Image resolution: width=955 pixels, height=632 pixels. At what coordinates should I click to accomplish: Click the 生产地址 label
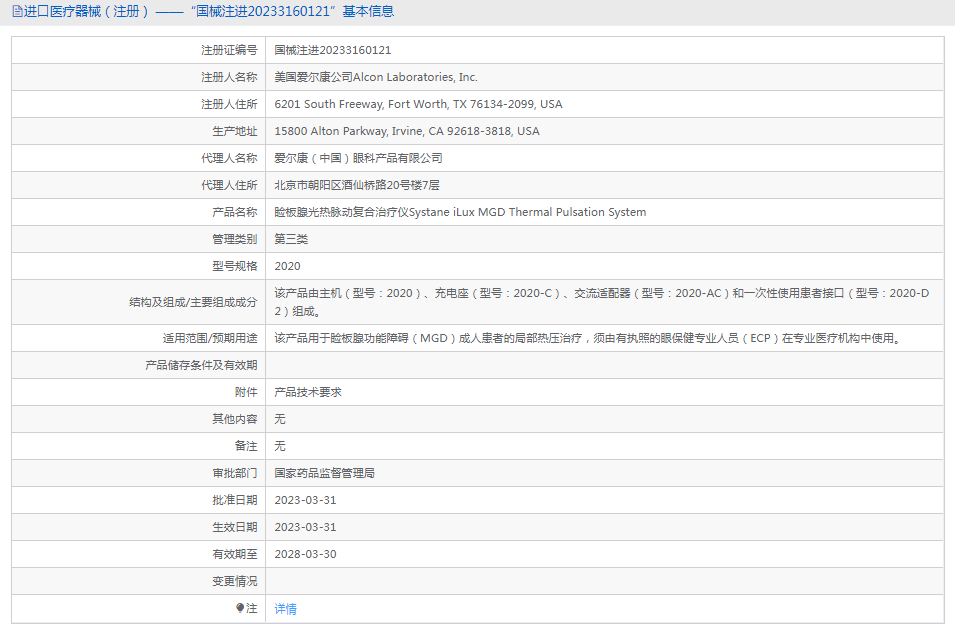tap(234, 131)
